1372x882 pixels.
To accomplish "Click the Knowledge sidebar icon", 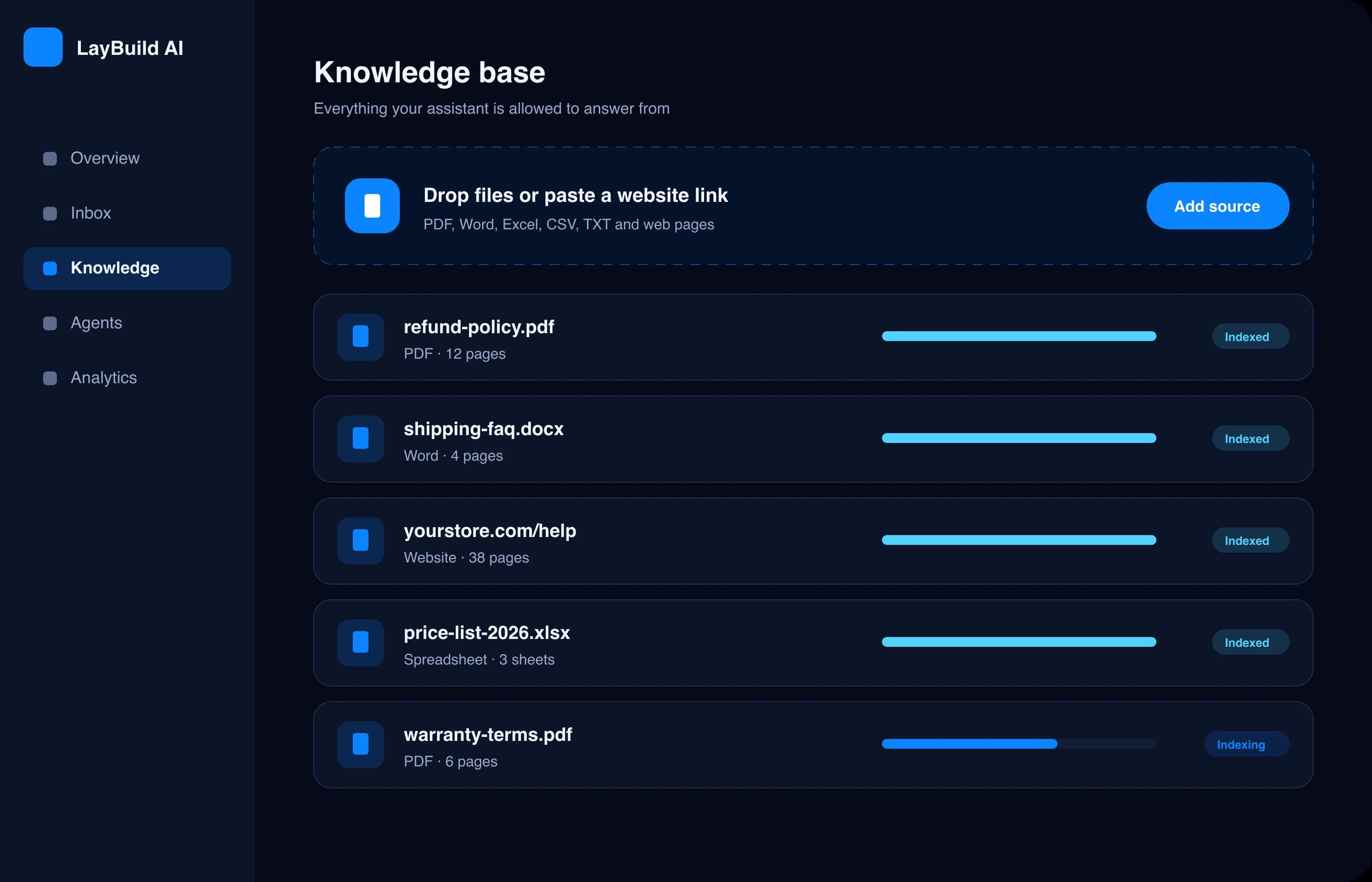I will pyautogui.click(x=50, y=269).
